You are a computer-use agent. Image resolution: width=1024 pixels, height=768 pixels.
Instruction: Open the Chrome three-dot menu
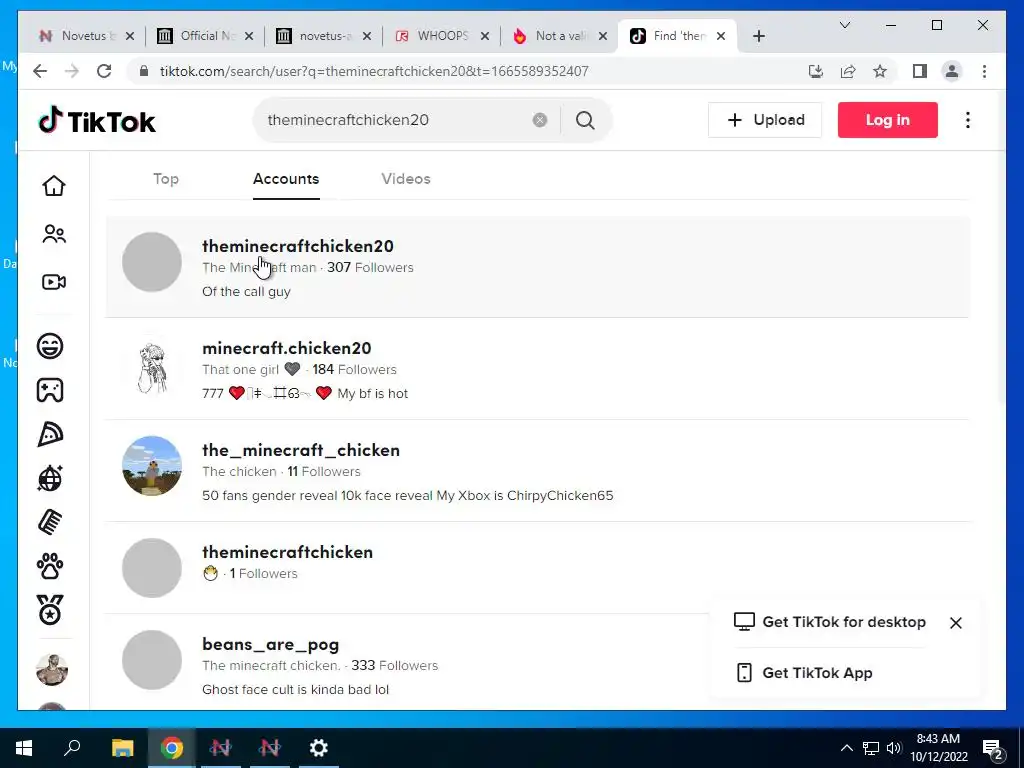coord(984,71)
